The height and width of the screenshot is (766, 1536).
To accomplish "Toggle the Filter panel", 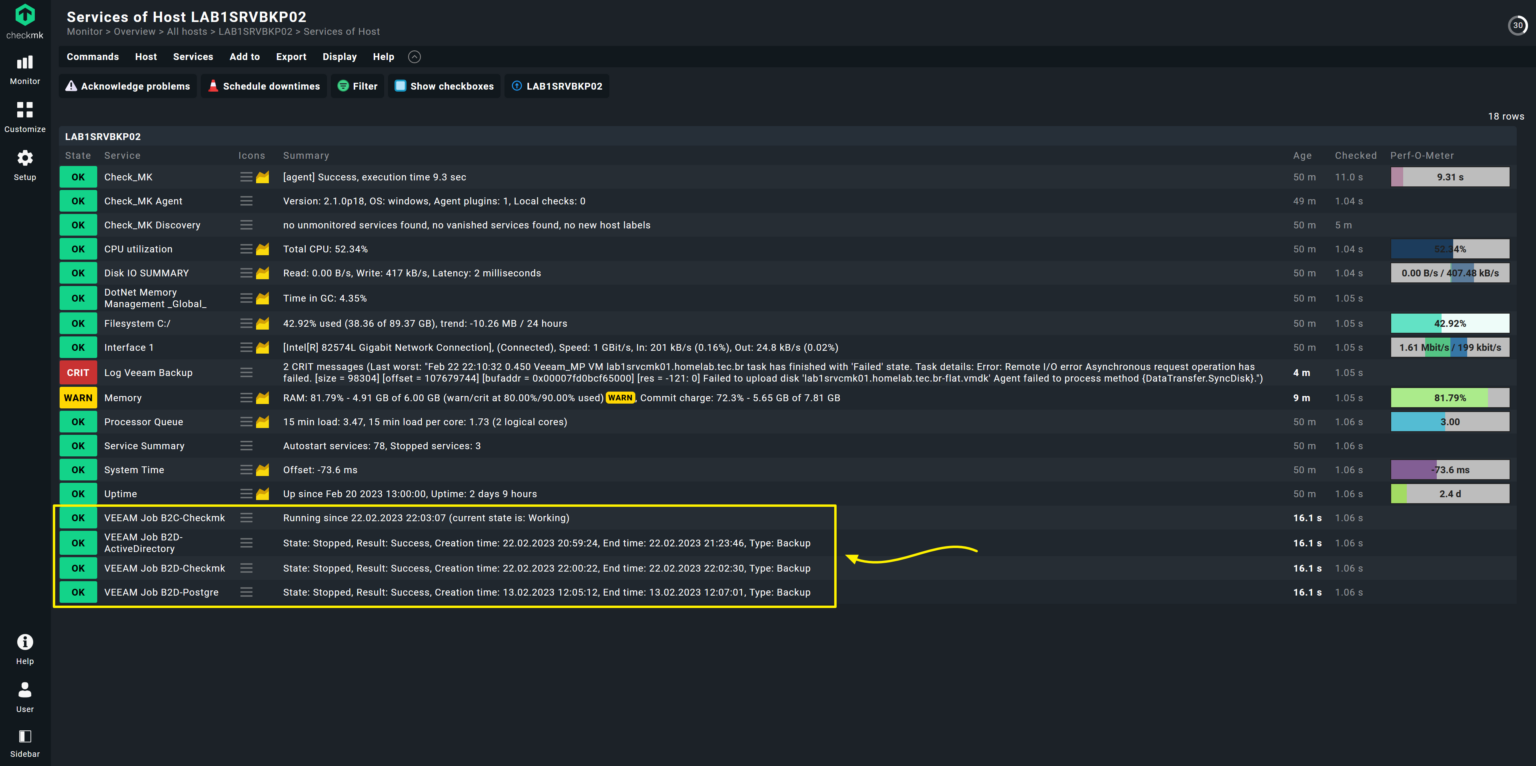I will 357,86.
